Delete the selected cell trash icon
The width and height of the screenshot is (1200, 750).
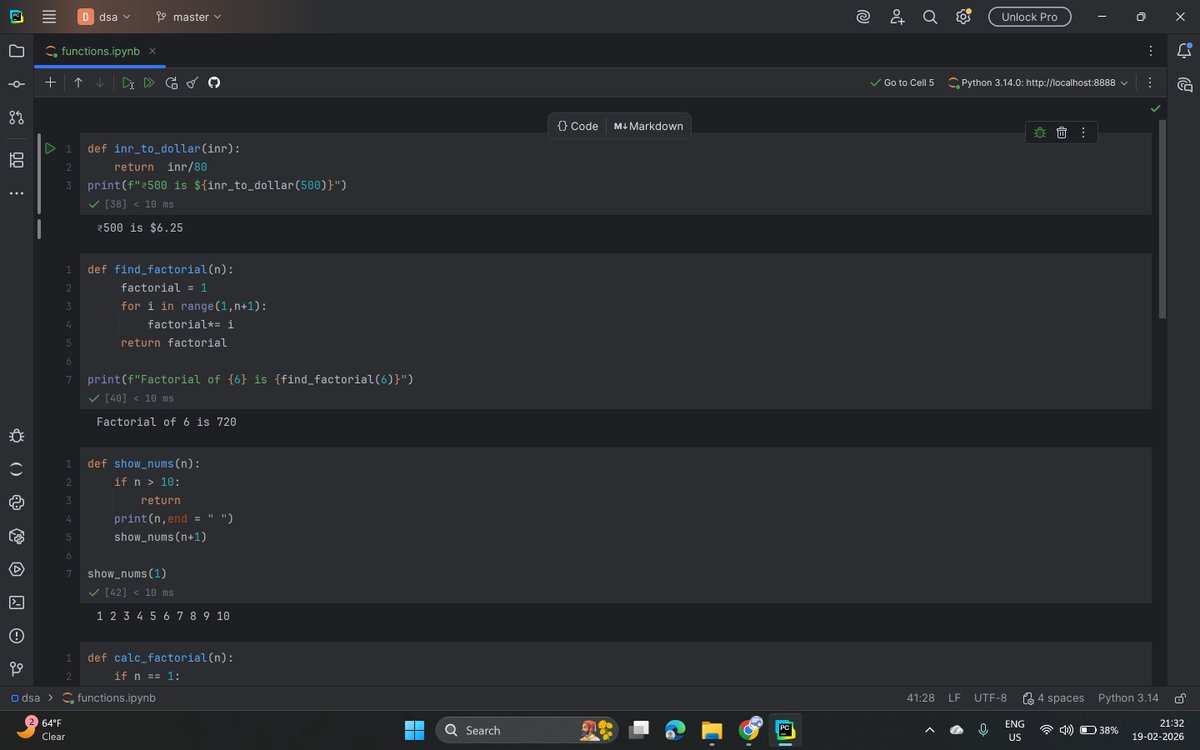pos(1062,132)
